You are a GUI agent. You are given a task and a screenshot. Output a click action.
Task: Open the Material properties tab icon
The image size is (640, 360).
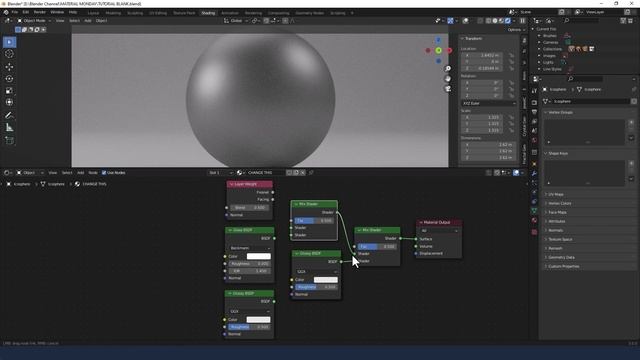[x=534, y=220]
